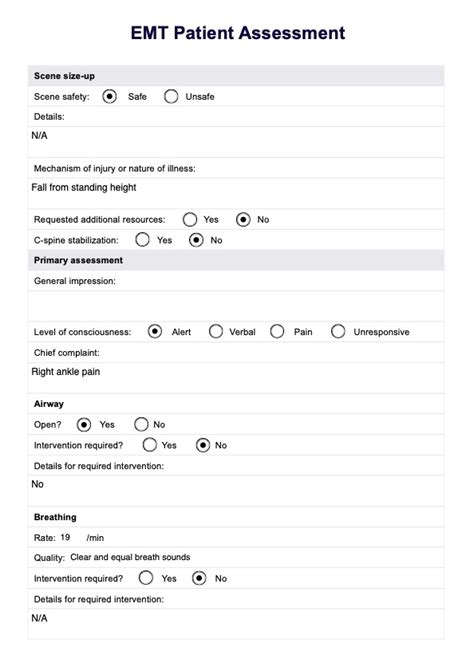474x671 pixels.
Task: Mark level of consciousness as Pain
Action: [x=277, y=331]
